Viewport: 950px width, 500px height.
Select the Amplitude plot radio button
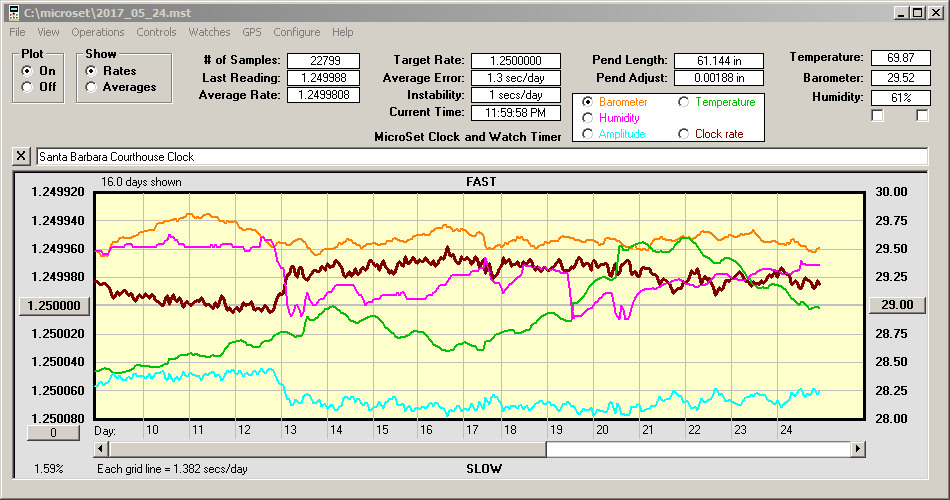pos(587,134)
